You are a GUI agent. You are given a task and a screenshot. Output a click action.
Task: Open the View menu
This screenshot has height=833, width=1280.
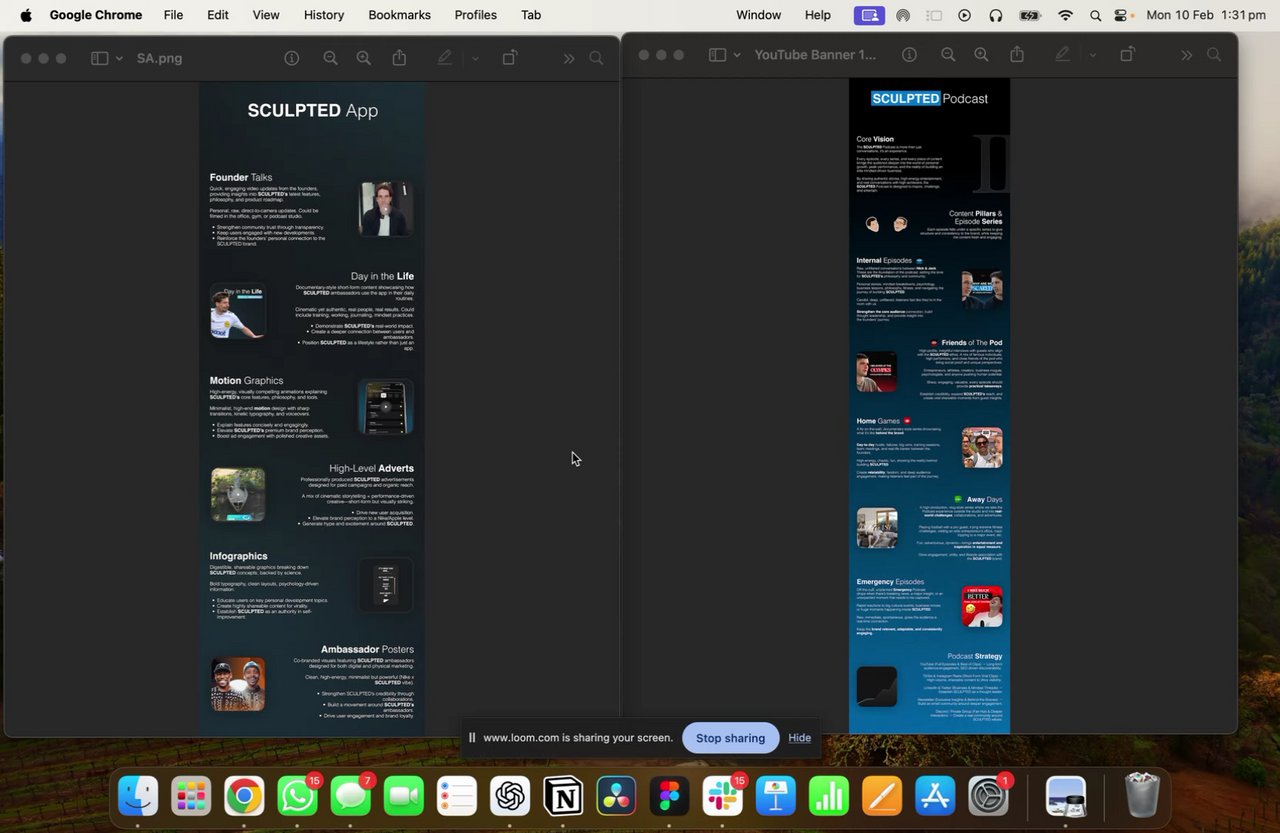coord(266,15)
